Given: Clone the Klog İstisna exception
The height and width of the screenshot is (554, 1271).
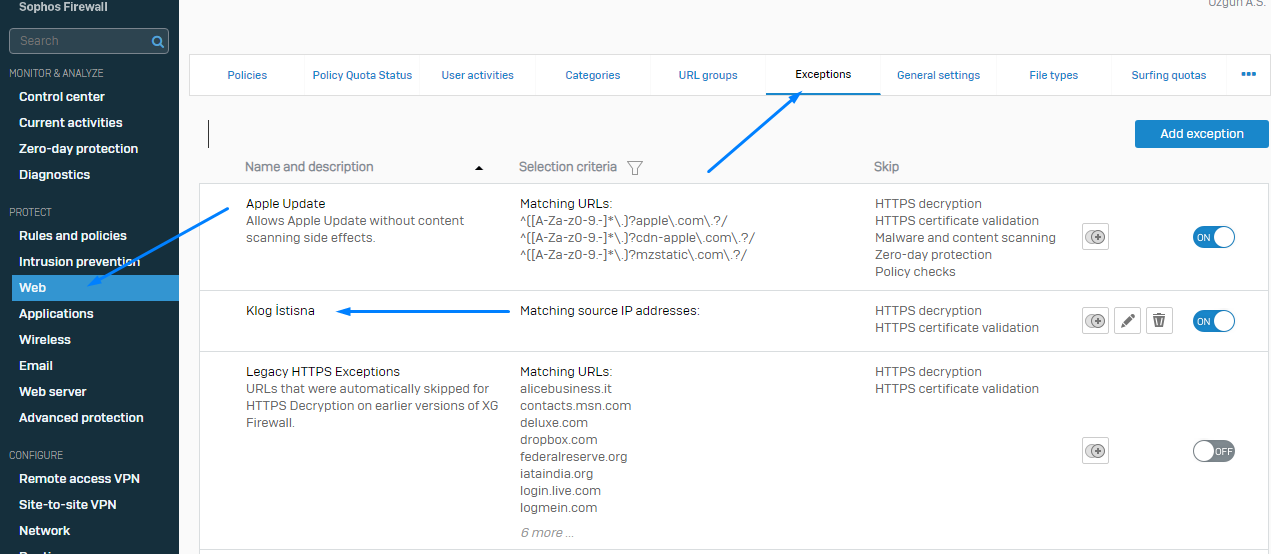Looking at the screenshot, I should pos(1096,321).
